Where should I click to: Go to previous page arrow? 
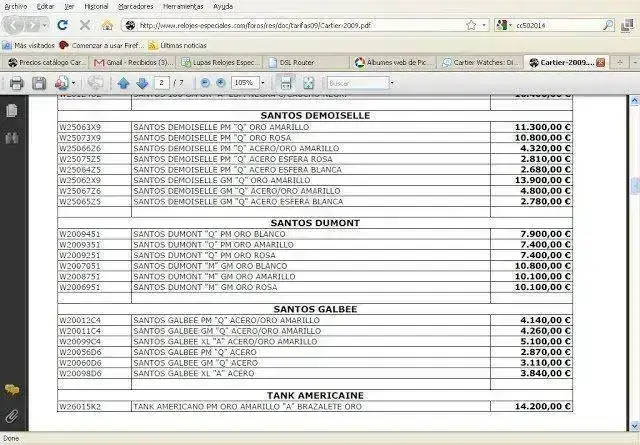tap(123, 83)
